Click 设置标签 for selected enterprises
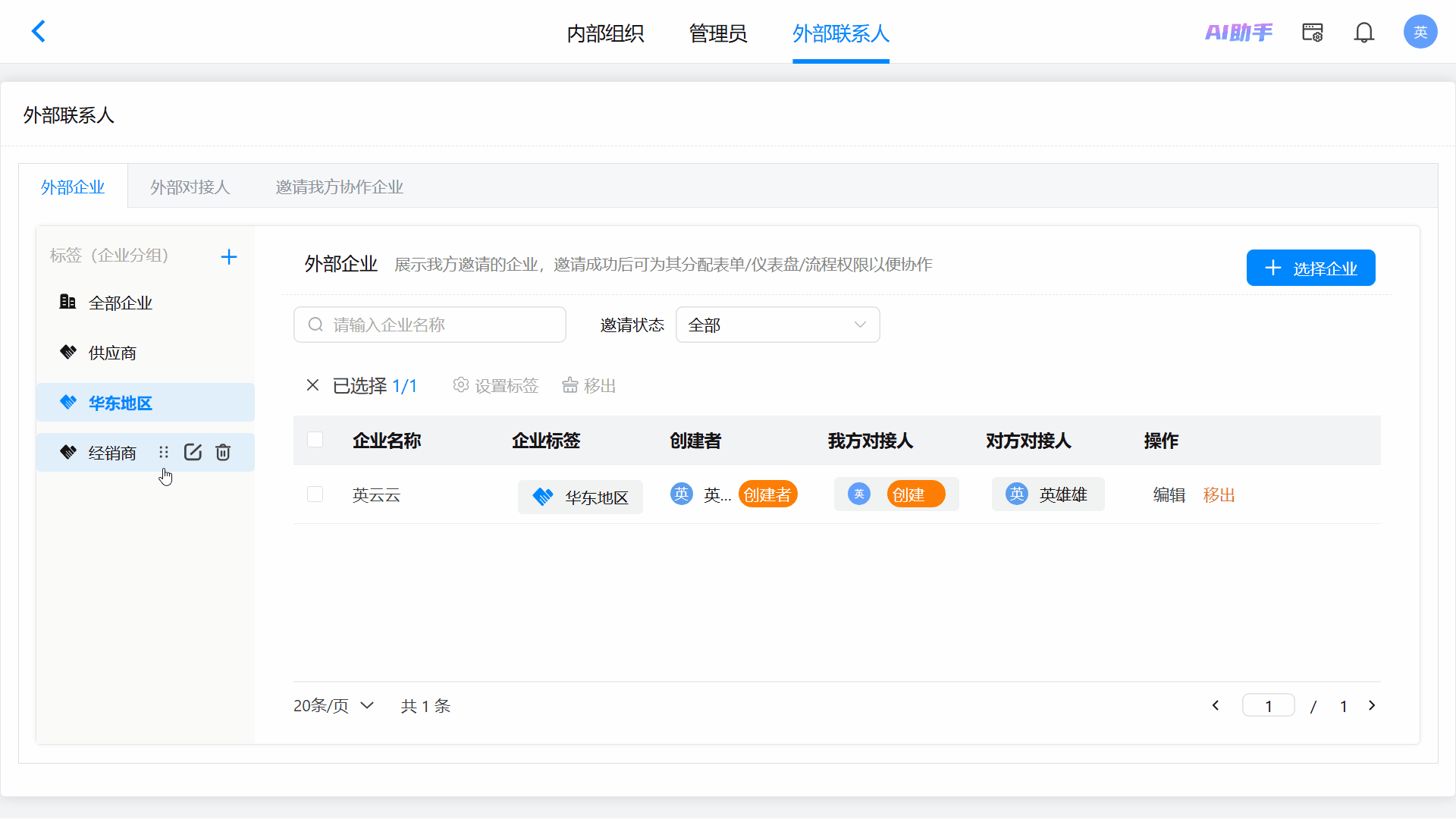Viewport: 1456px width, 819px height. [x=496, y=385]
